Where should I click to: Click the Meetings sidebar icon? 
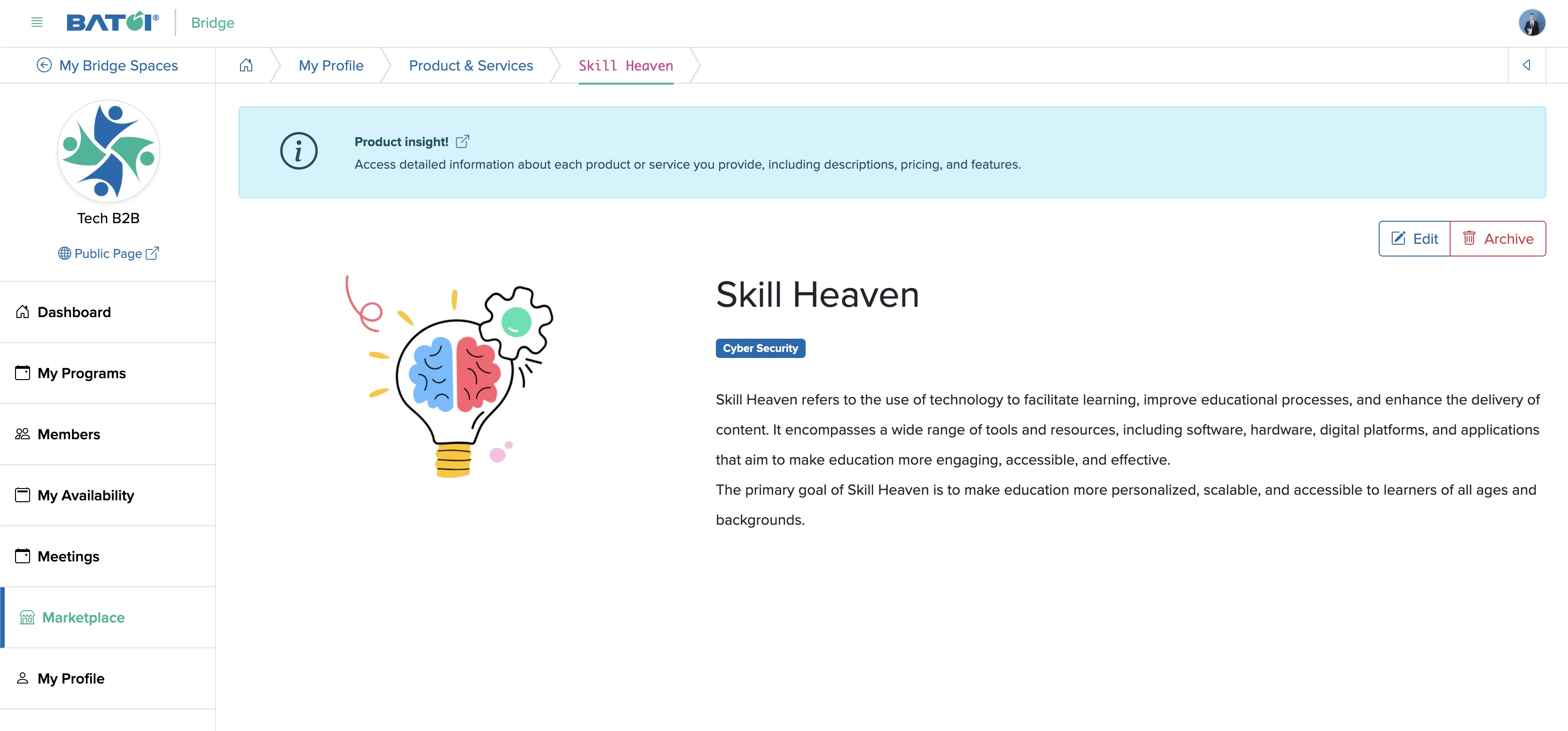pyautogui.click(x=23, y=556)
